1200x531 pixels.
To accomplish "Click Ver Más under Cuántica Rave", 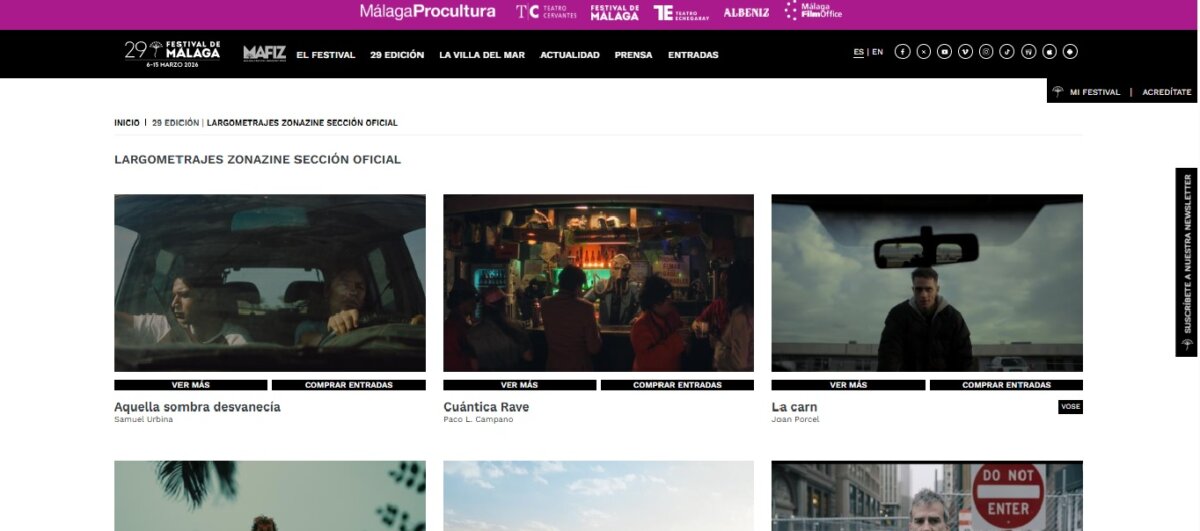I will pyautogui.click(x=519, y=385).
